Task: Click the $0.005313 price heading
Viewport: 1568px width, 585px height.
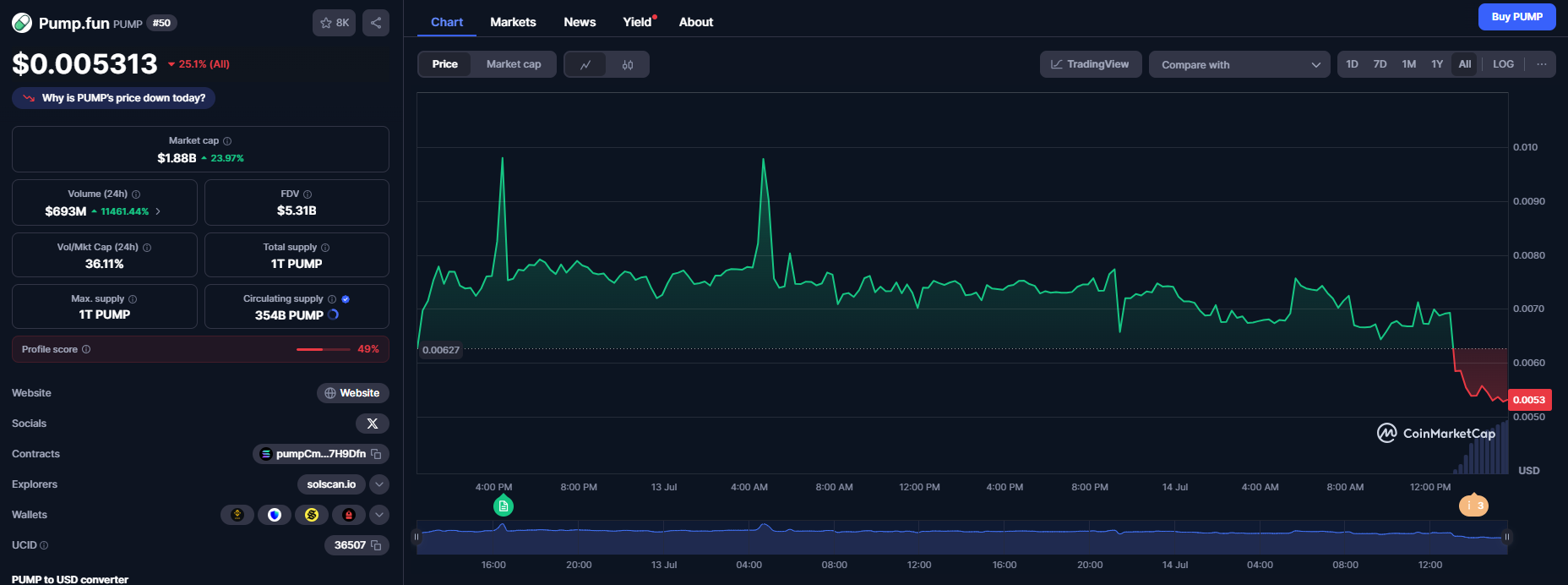Action: [x=84, y=63]
